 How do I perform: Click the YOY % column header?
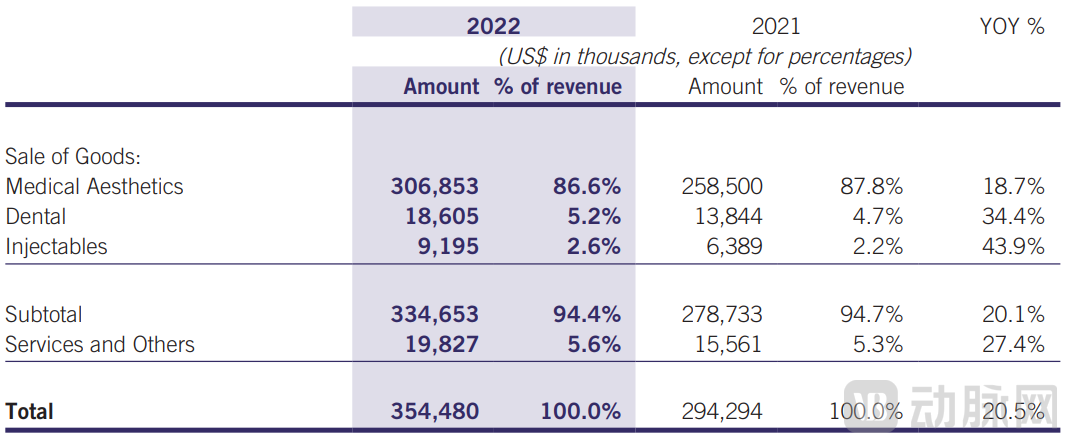(x=1012, y=26)
